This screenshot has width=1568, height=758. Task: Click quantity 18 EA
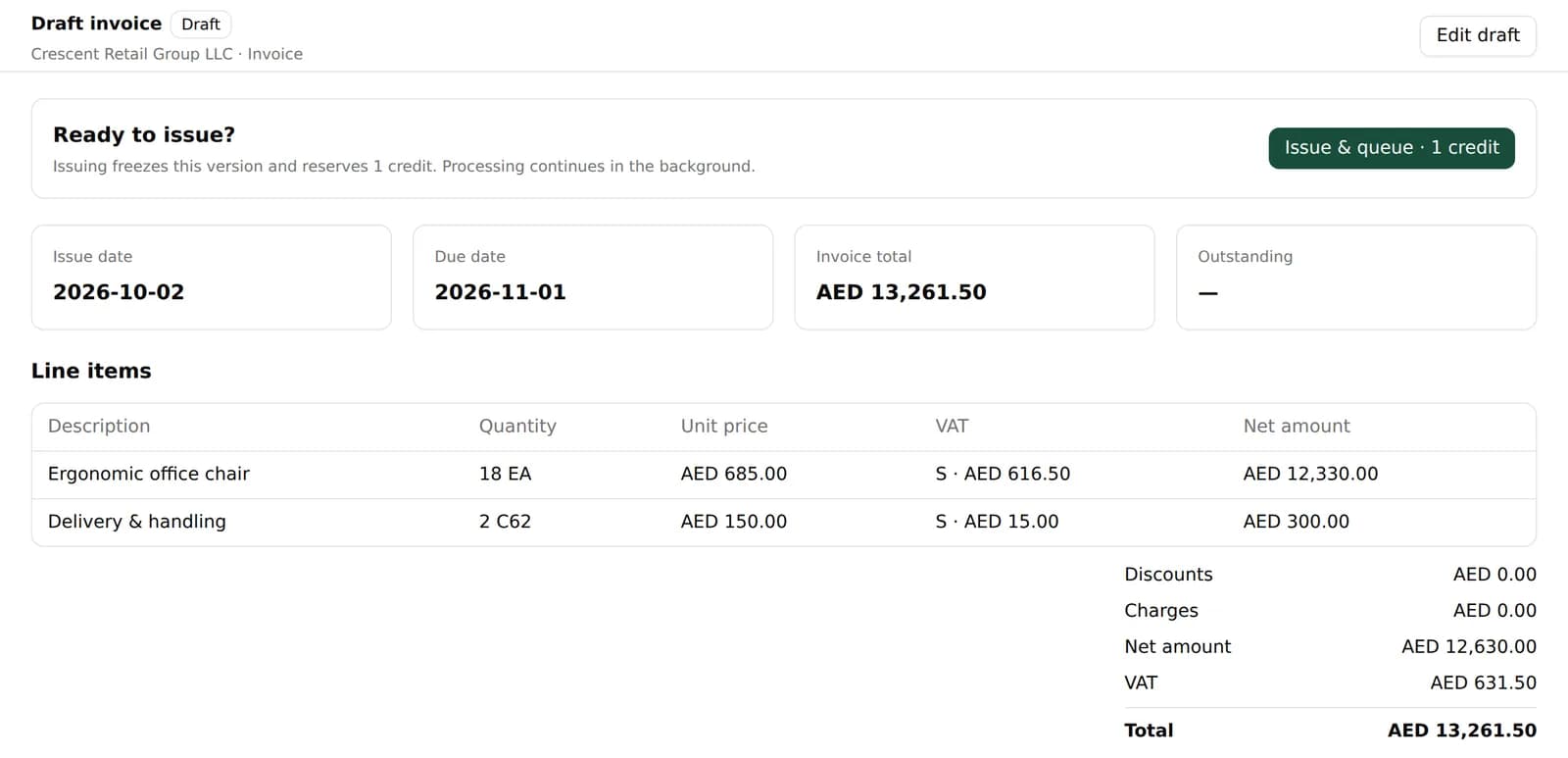(x=505, y=475)
